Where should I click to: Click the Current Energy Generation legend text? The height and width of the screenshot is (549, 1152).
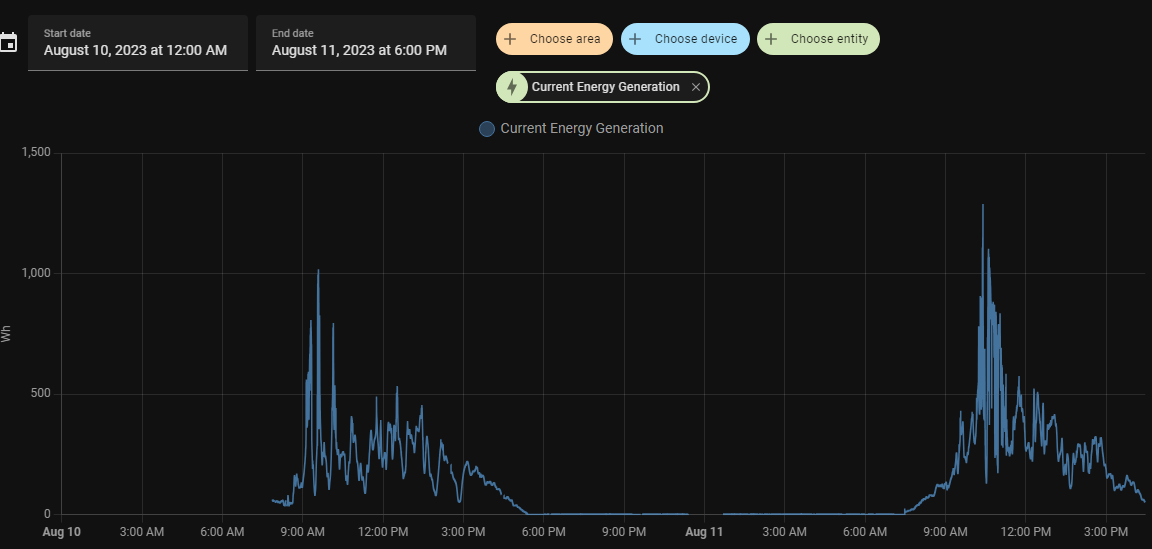click(x=582, y=129)
